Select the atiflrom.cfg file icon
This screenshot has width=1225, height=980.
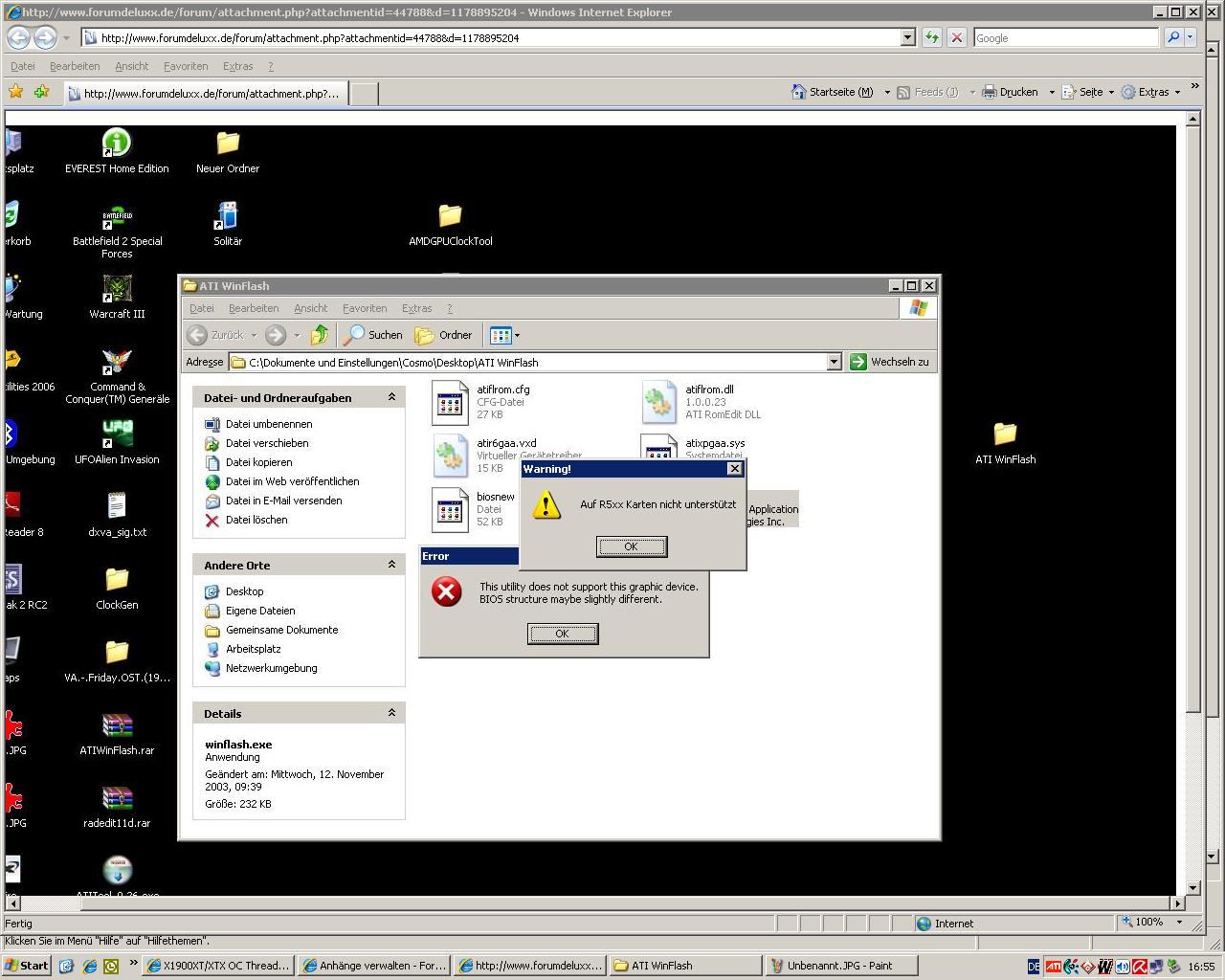click(x=450, y=402)
